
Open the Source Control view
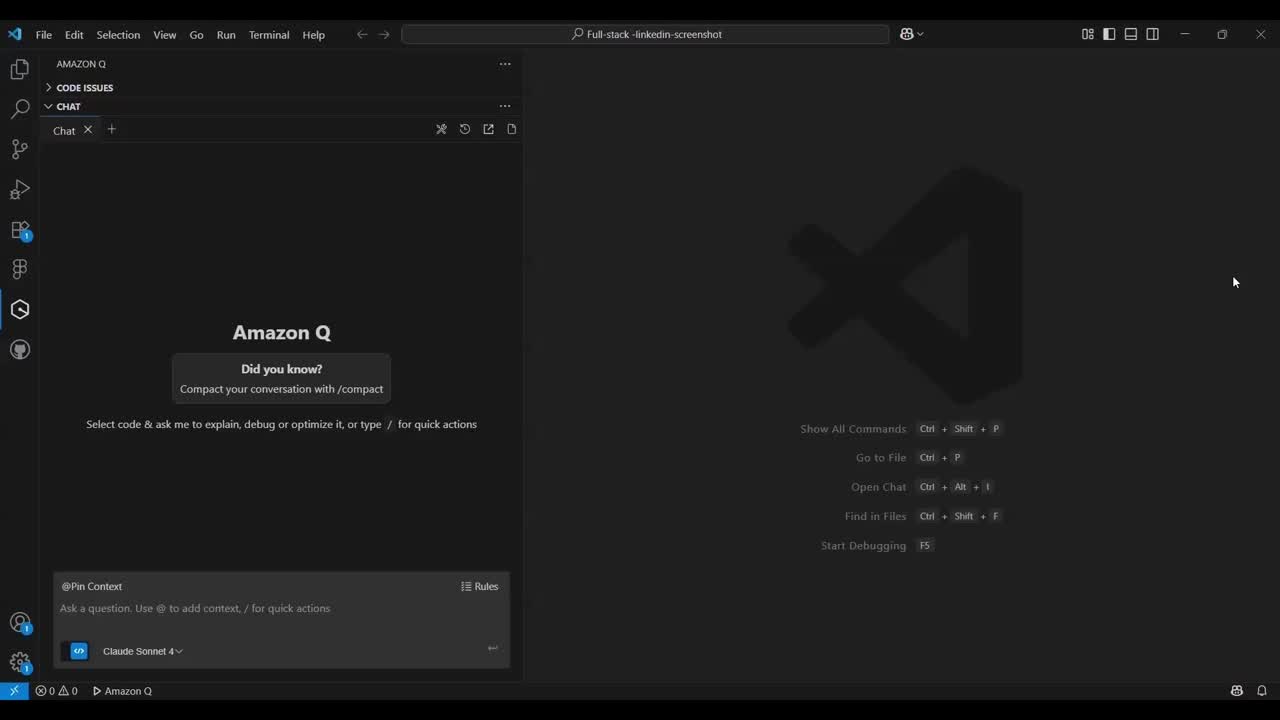coord(20,149)
